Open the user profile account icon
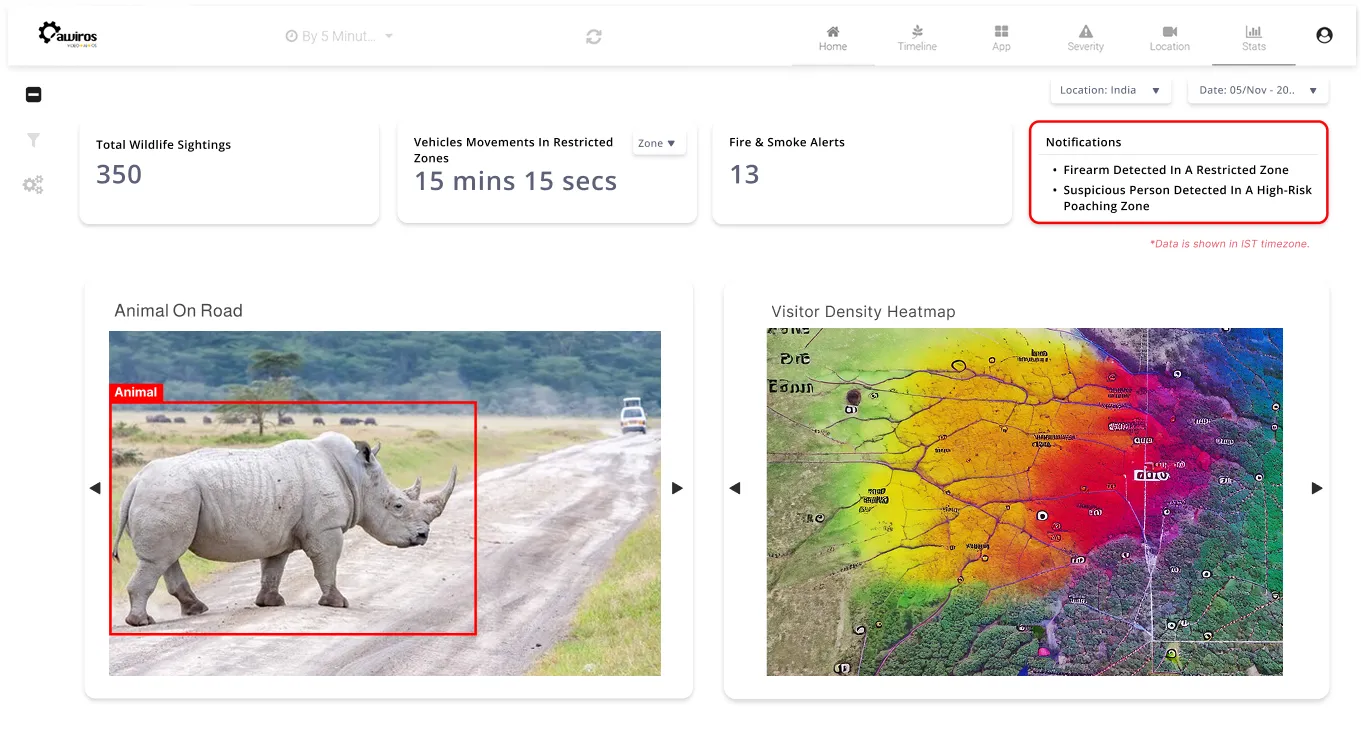The image size is (1364, 729). pos(1324,36)
